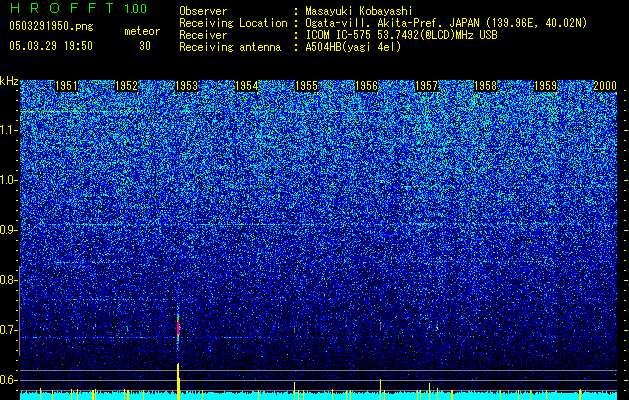
Task: Click the strong red meteor echo below 1953
Action: point(178,327)
